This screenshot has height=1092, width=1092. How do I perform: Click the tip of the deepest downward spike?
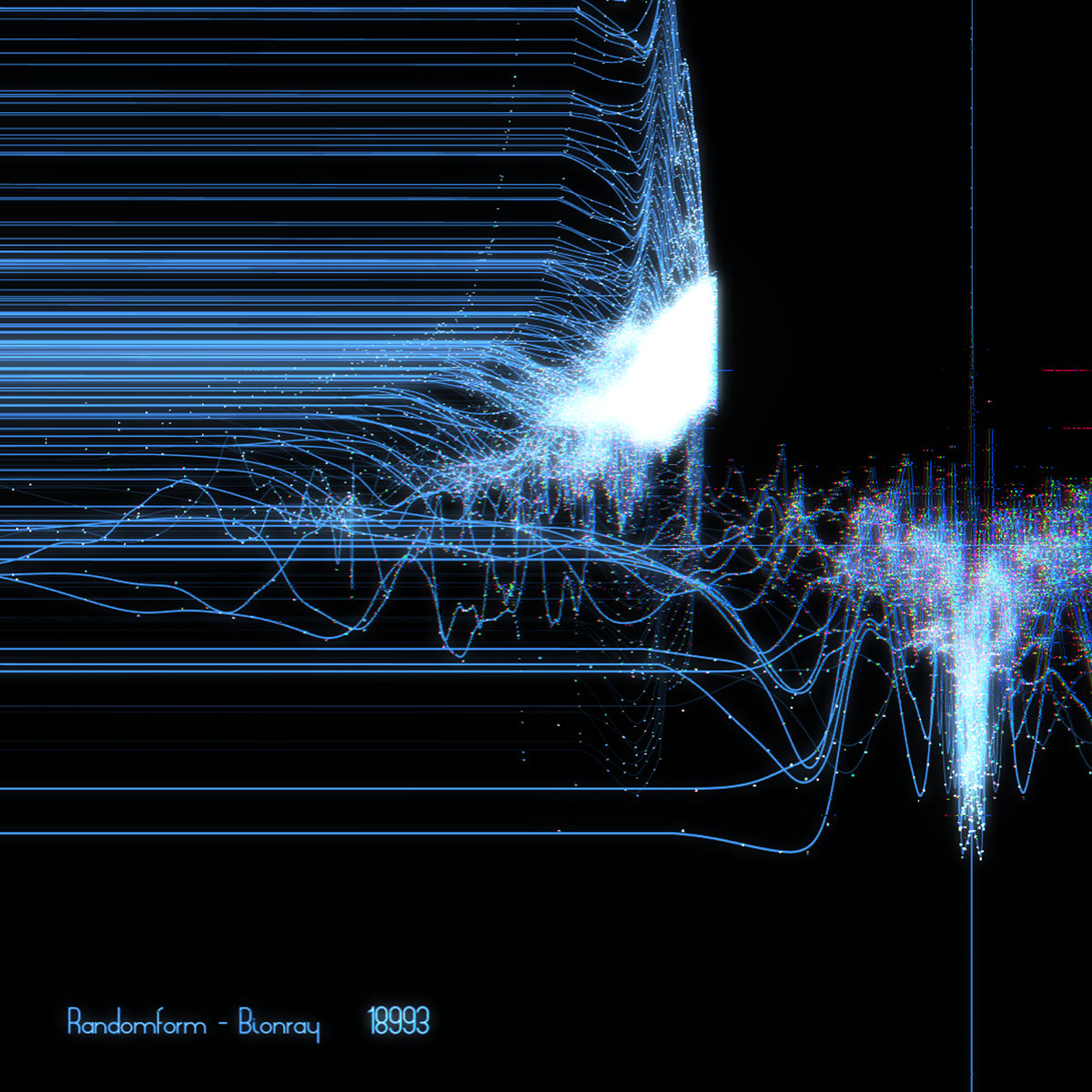tap(979, 855)
